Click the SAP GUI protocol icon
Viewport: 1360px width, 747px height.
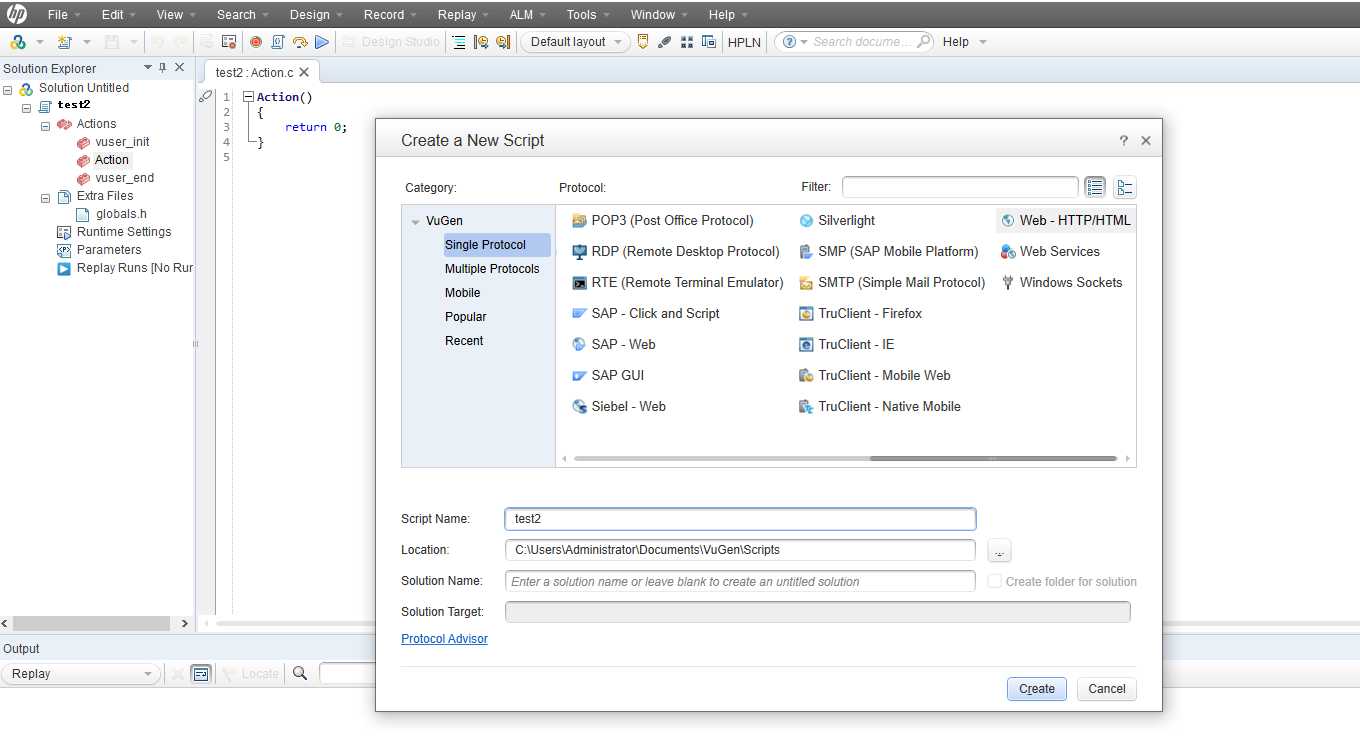pyautogui.click(x=579, y=376)
